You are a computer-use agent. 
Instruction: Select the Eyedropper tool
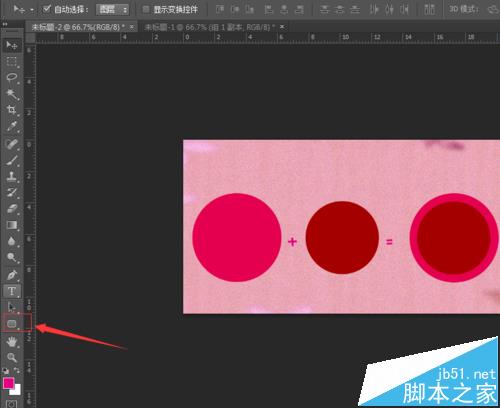(x=12, y=127)
